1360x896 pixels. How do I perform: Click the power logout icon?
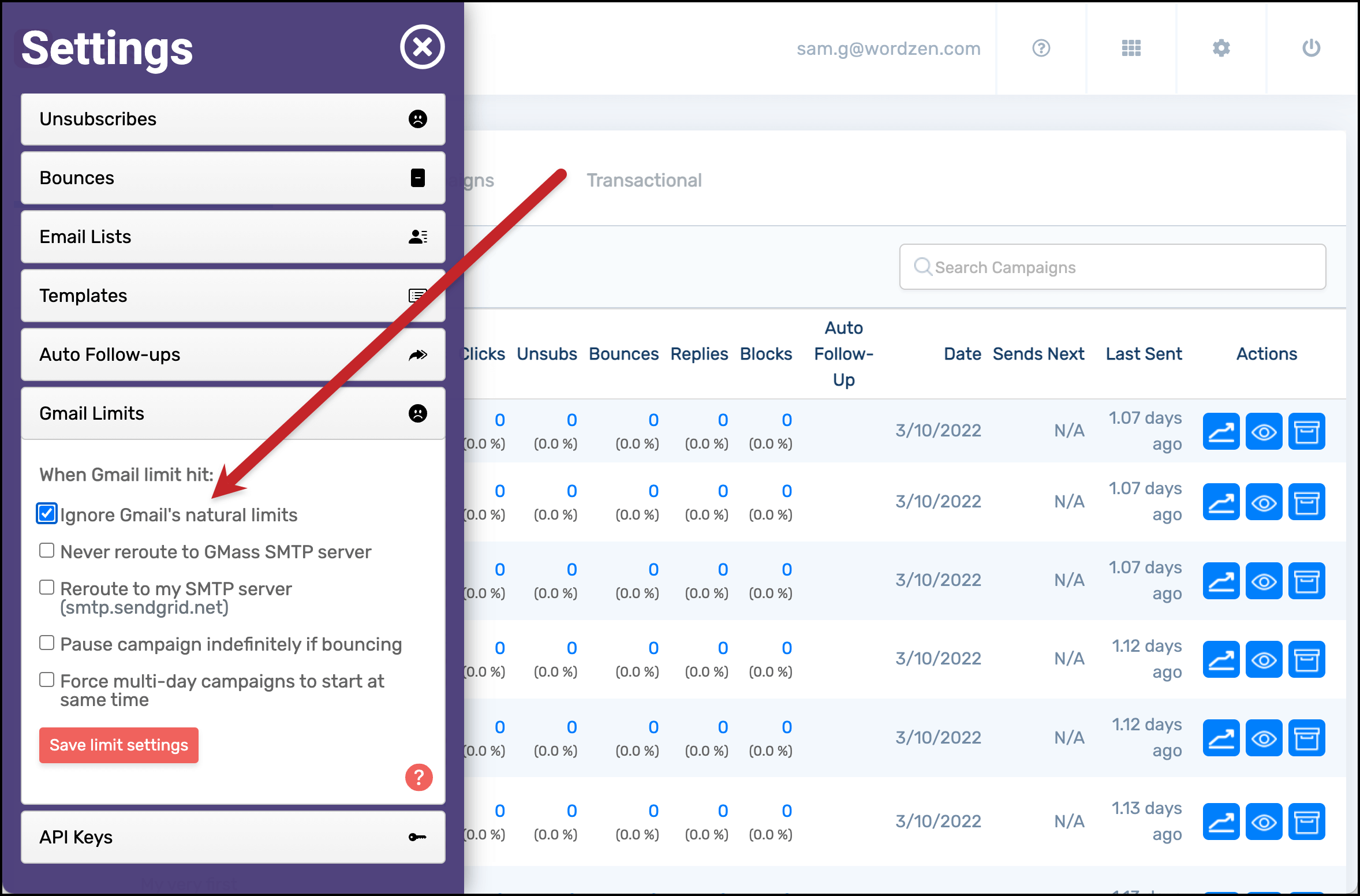tap(1311, 48)
